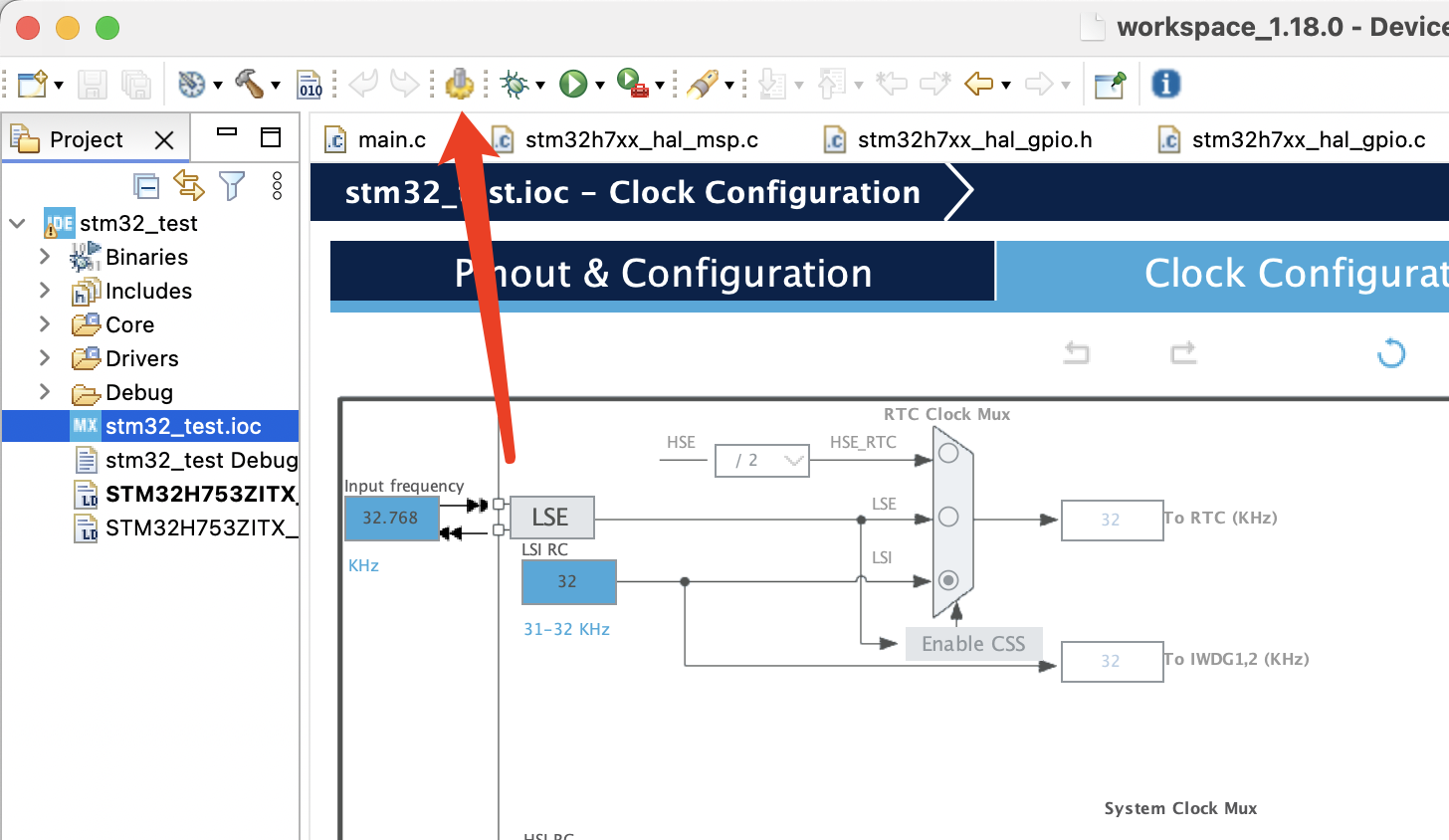Switch to stm32h7xx_hal_msp.c tab

pos(625,140)
